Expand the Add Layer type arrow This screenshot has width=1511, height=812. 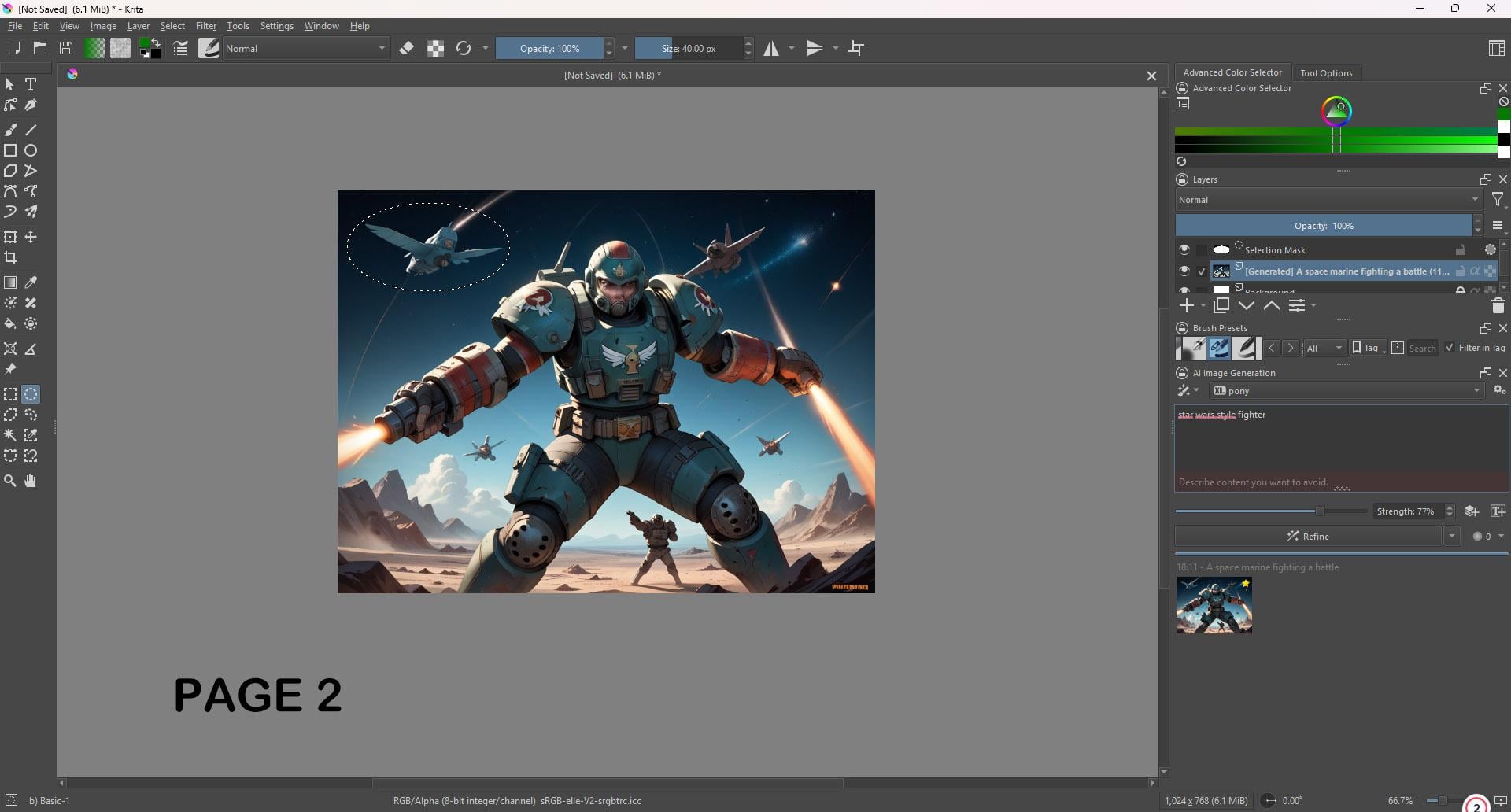pyautogui.click(x=1203, y=306)
